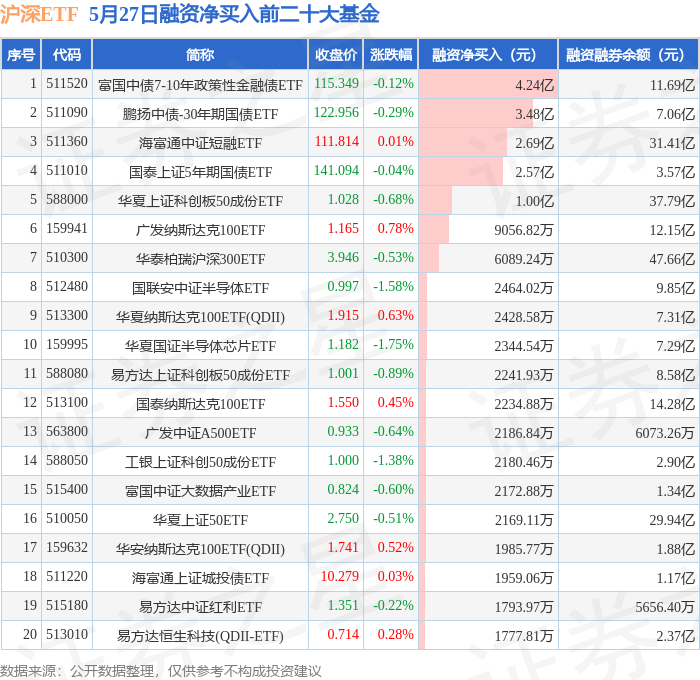Click balance value 6073.26万
This screenshot has height=680, width=700.
(665, 433)
